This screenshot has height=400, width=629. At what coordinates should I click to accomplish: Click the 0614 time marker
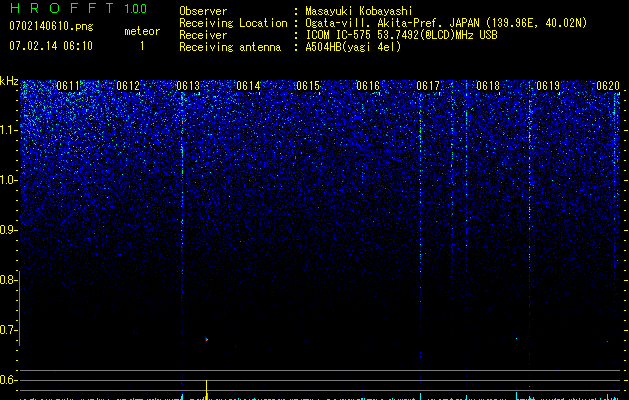pos(248,86)
